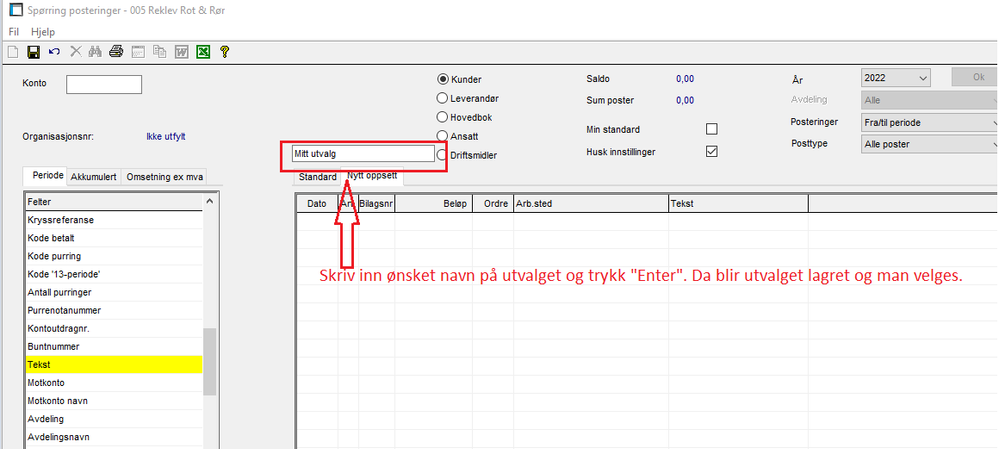Screen dimensions: 999x449
Task: Click the Word export icon
Action: point(182,52)
